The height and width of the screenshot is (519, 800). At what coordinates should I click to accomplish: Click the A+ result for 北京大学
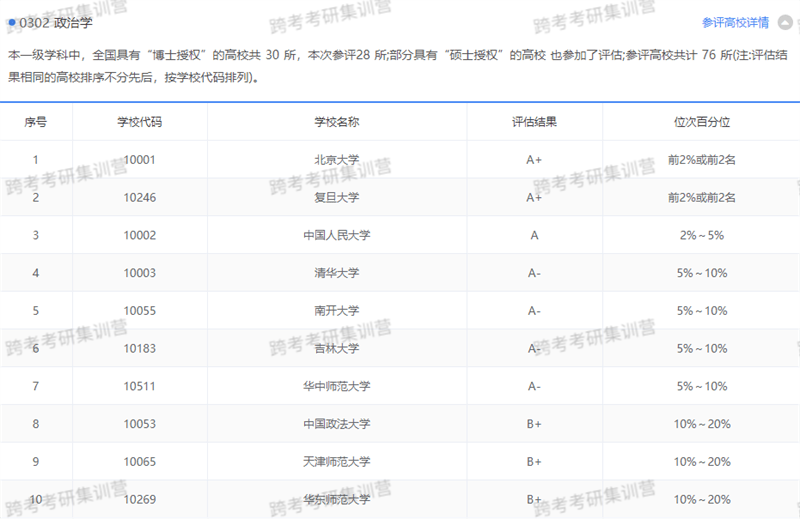(x=534, y=160)
